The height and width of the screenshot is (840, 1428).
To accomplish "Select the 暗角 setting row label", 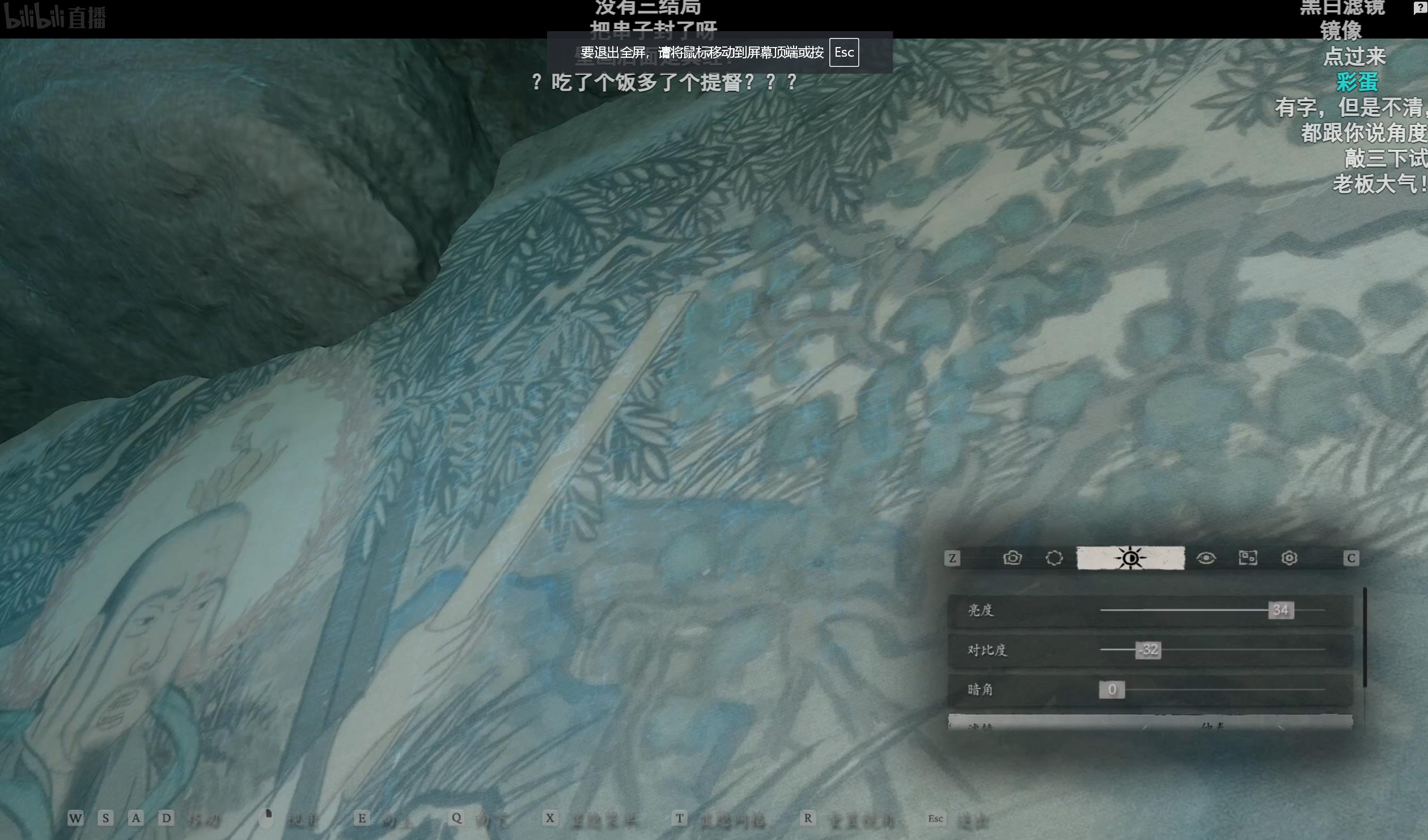I will [981, 690].
